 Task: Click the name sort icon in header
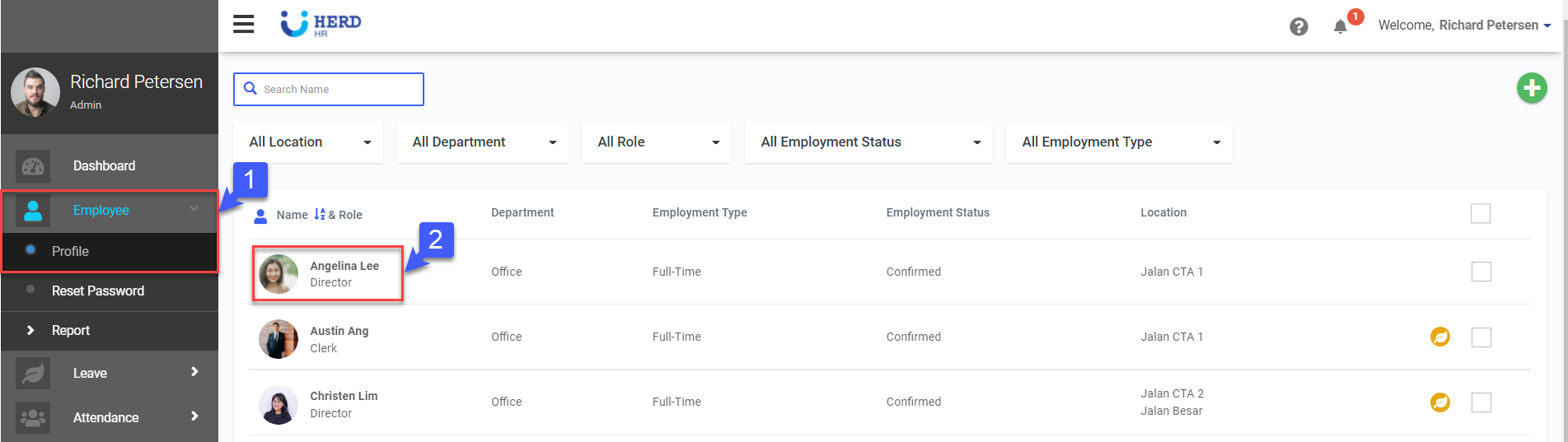(320, 214)
